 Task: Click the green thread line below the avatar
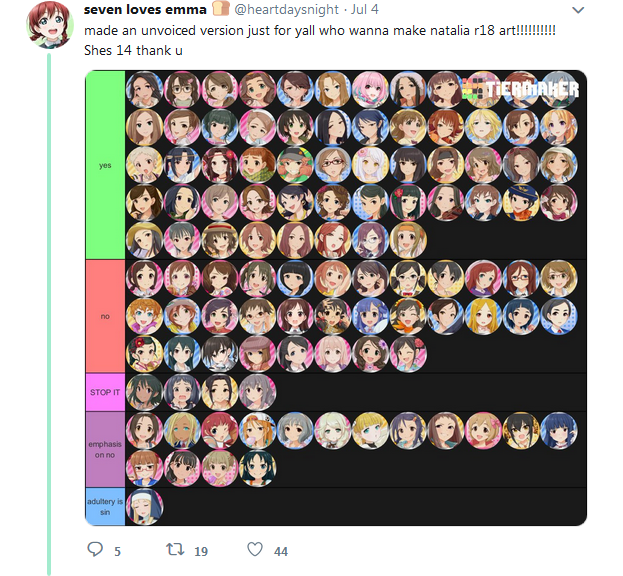pos(49,315)
